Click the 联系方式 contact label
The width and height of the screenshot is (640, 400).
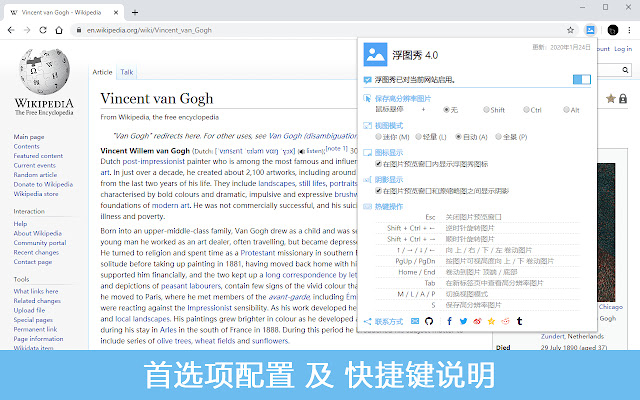tap(389, 322)
